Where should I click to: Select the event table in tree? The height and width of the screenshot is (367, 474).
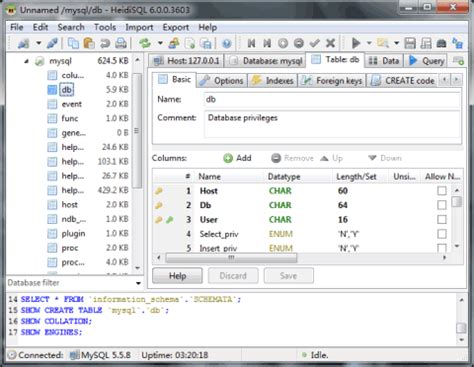coord(71,104)
